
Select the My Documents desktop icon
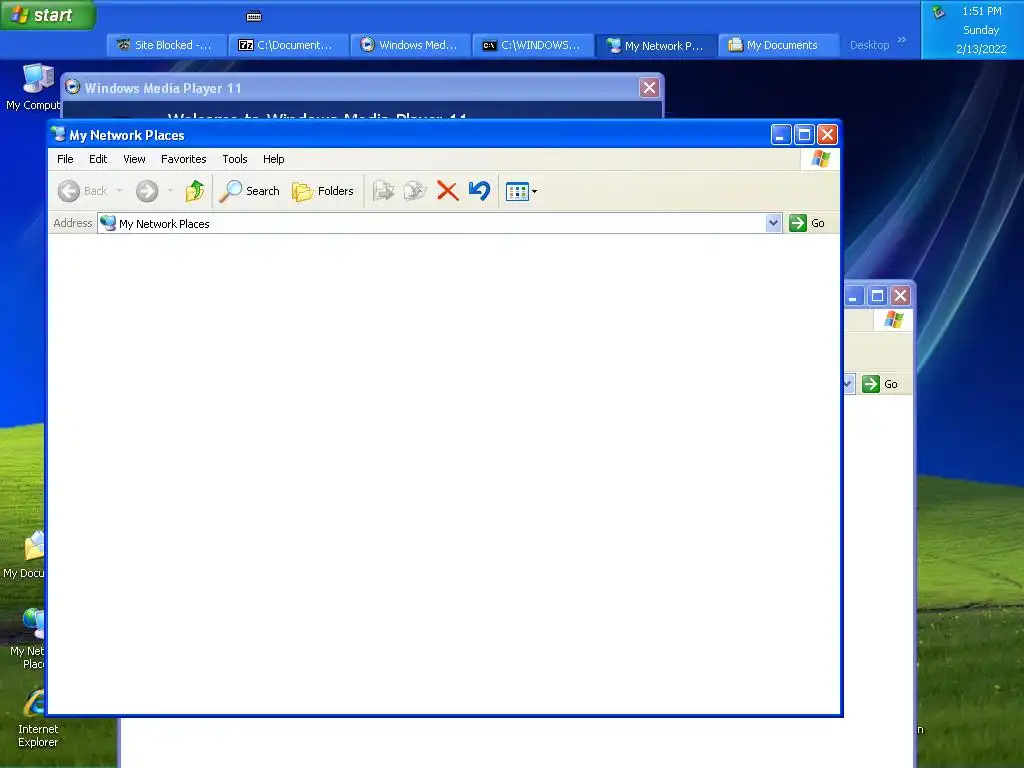pos(24,555)
